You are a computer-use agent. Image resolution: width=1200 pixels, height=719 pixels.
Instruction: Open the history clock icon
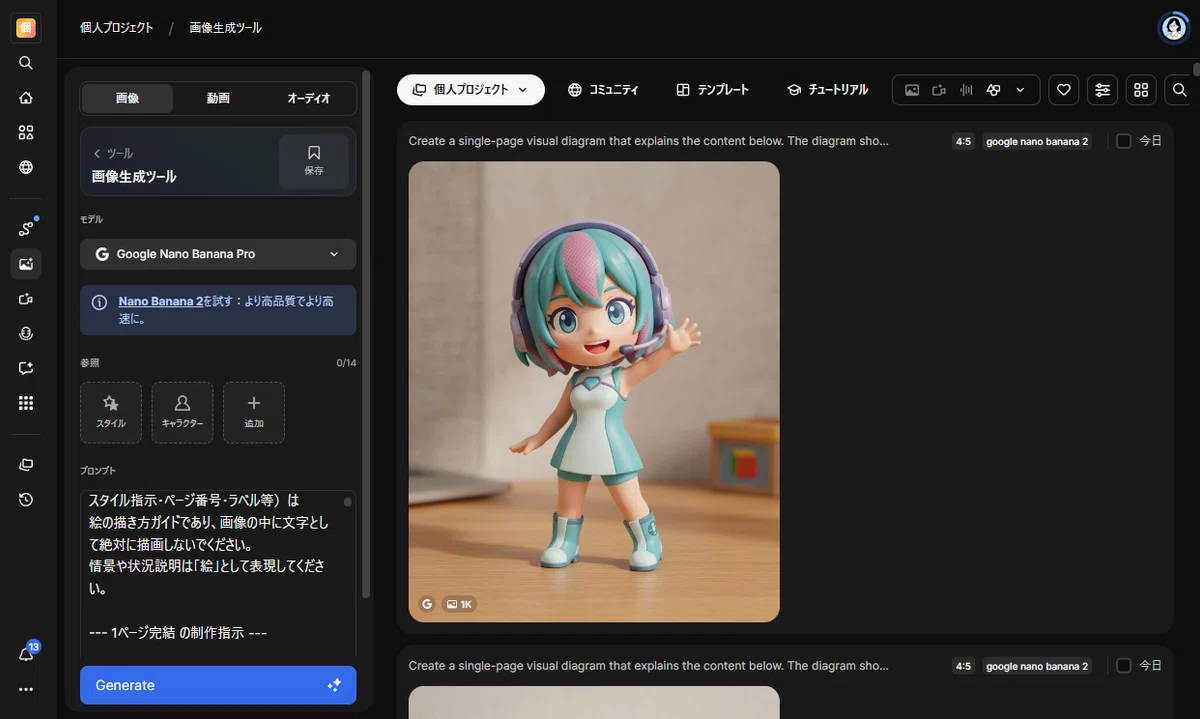[26, 499]
